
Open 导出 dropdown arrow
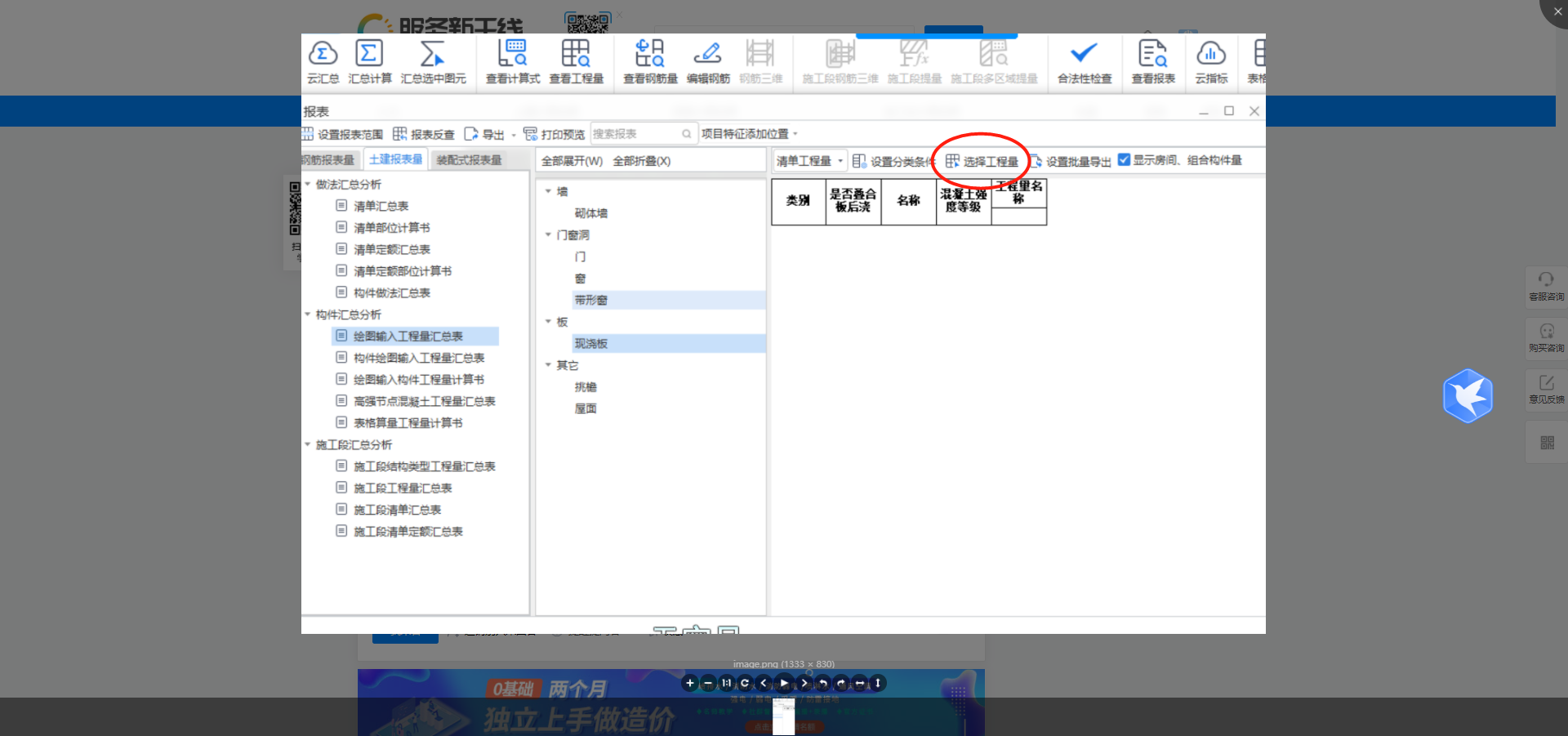tap(514, 135)
